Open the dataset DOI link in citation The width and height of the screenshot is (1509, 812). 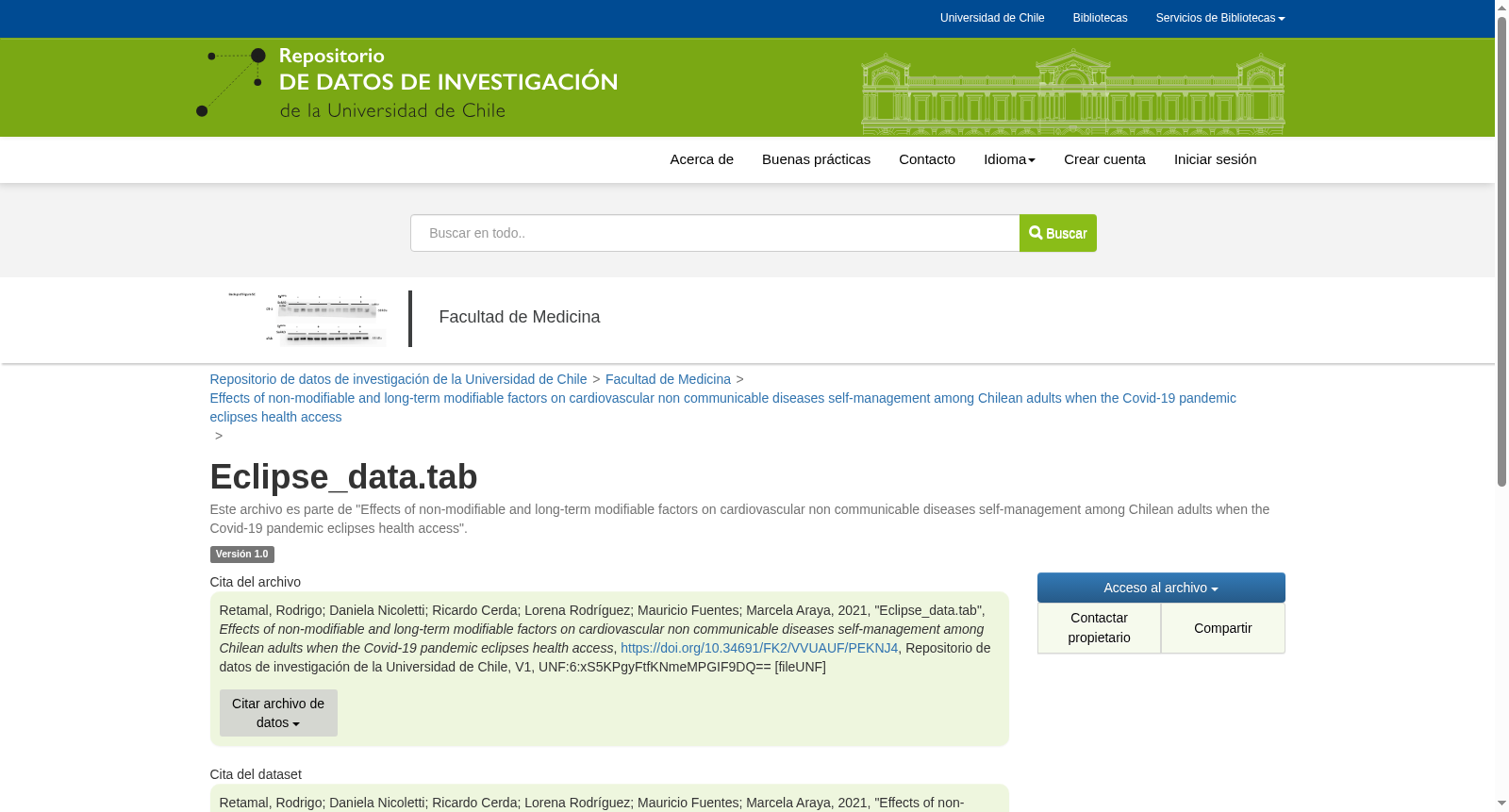759,648
